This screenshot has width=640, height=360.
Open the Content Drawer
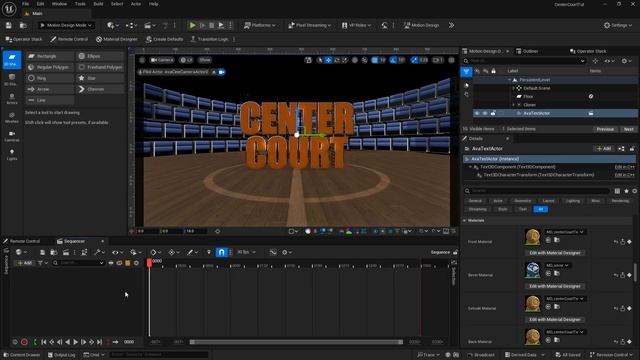(21, 355)
